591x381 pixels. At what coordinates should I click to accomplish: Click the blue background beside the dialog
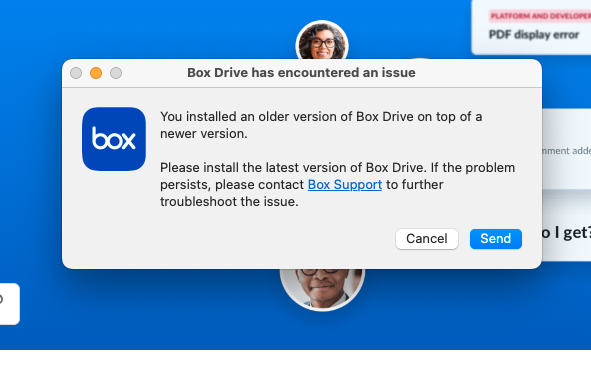coord(30,151)
